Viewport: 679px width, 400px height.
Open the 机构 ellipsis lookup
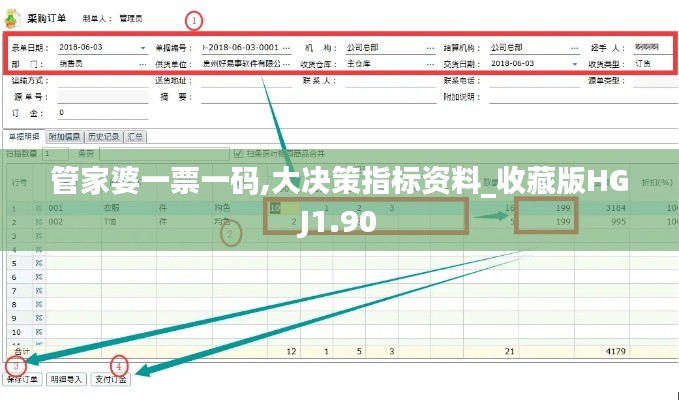click(430, 48)
